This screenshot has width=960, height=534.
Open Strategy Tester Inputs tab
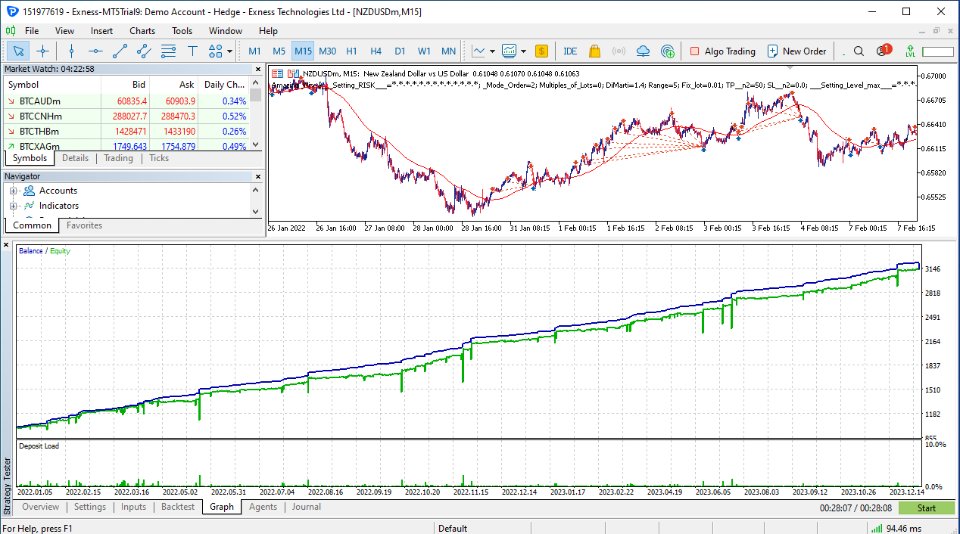click(x=133, y=507)
